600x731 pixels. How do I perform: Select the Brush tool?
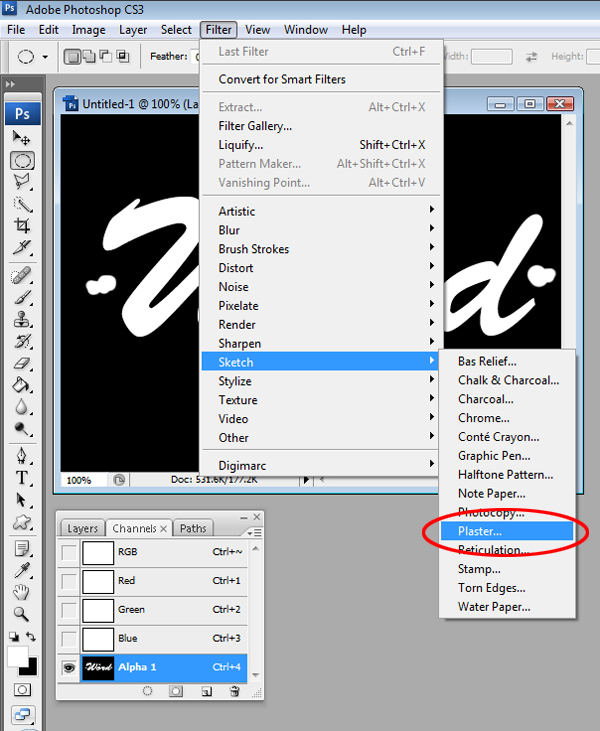pos(21,297)
